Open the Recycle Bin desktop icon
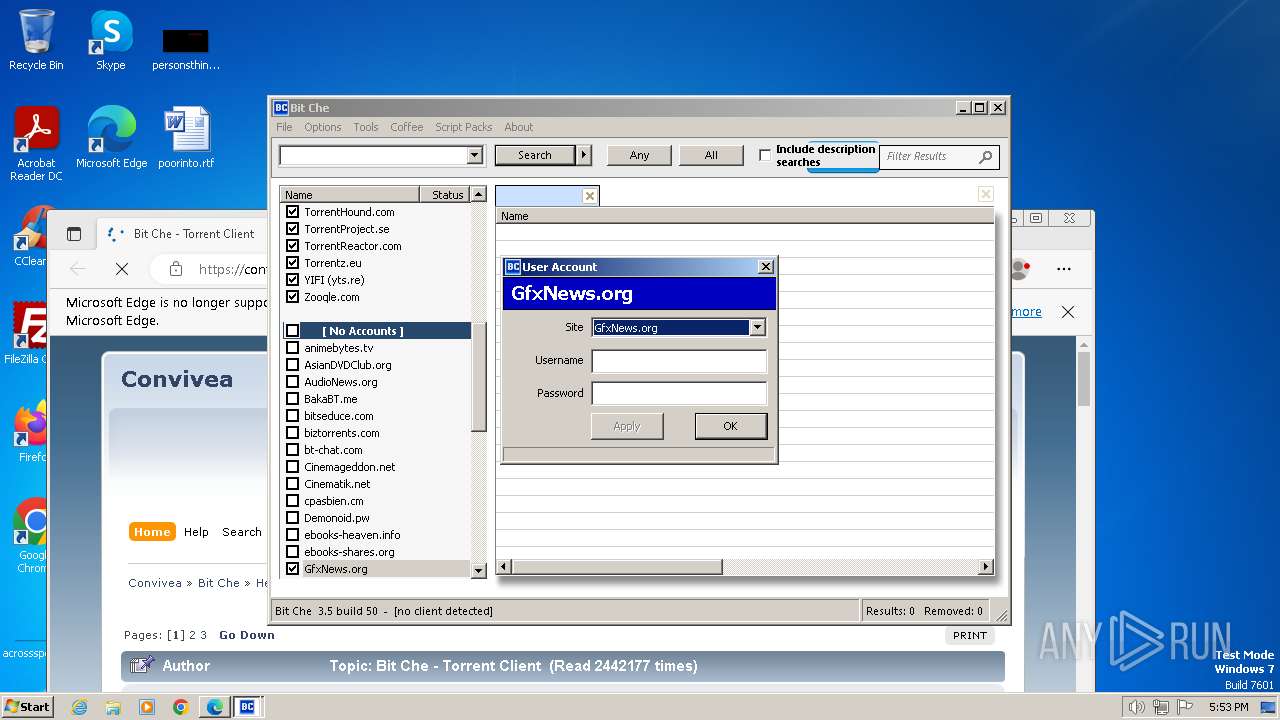The width and height of the screenshot is (1280, 720). pos(36,40)
